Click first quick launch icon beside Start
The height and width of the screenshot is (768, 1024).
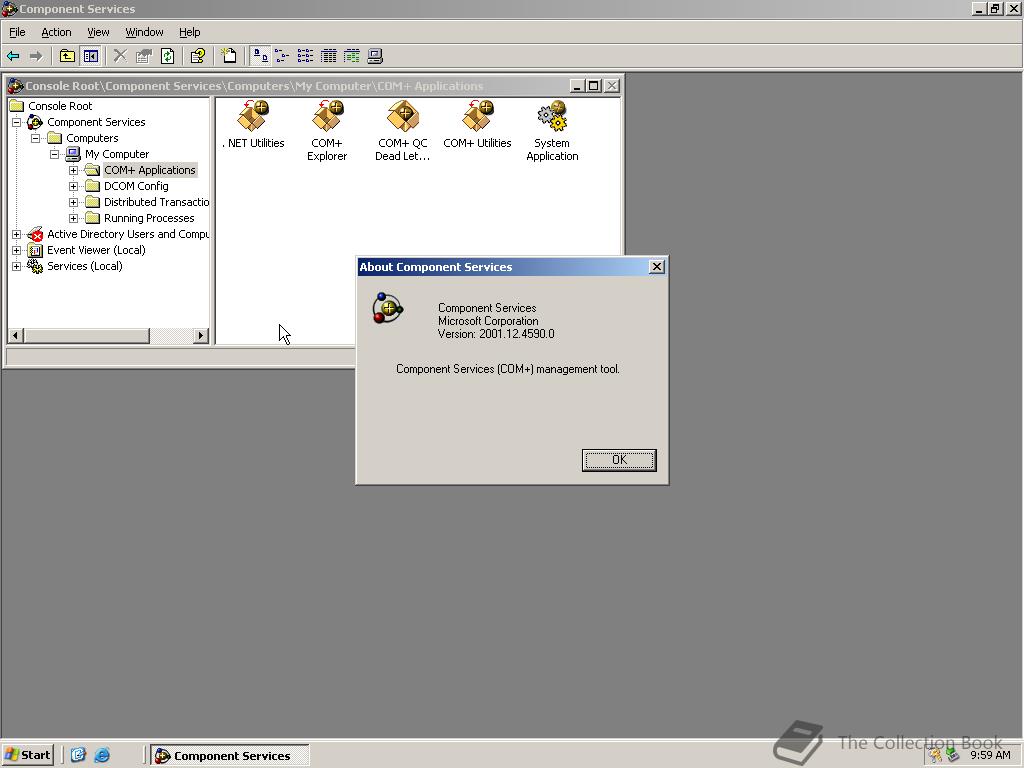pos(78,755)
